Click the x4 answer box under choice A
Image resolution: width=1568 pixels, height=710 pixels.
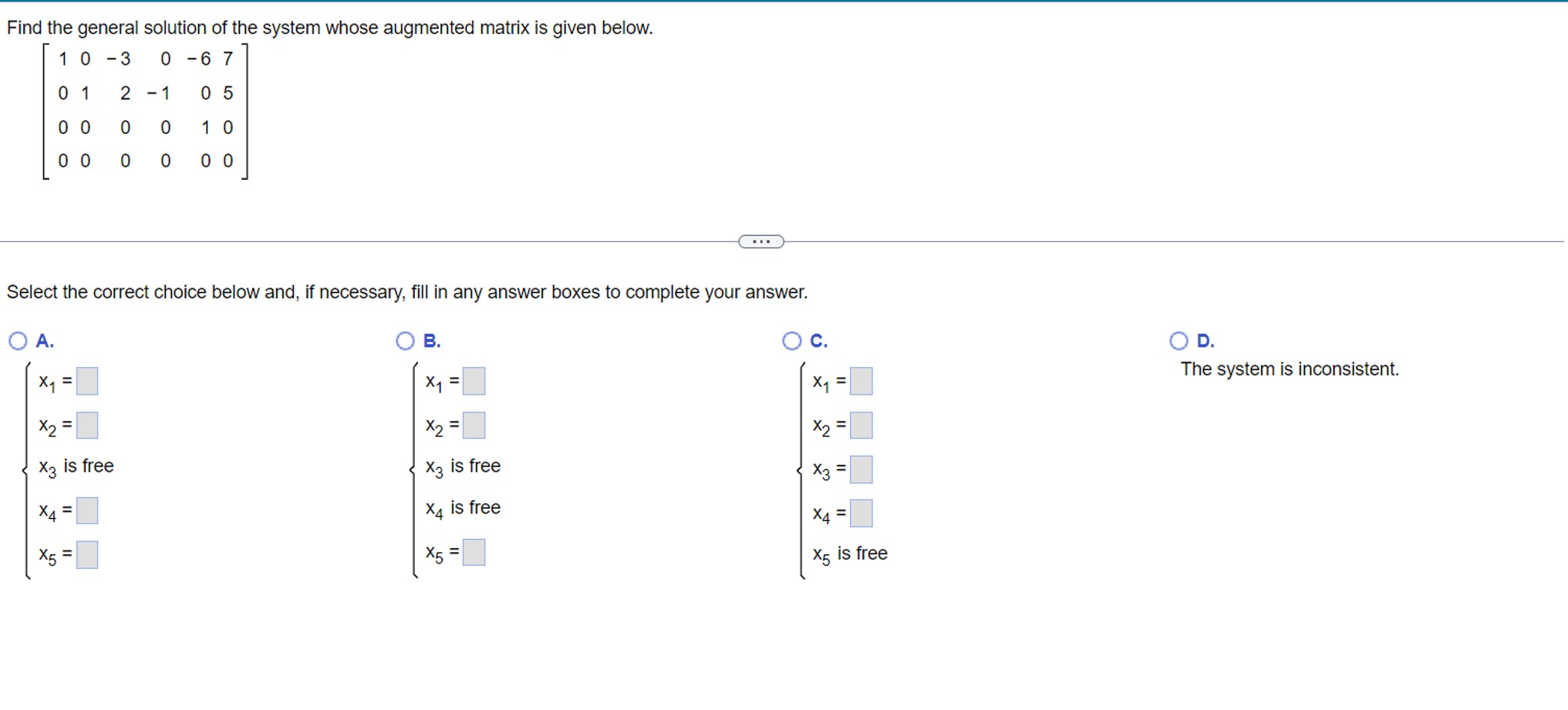(x=87, y=510)
